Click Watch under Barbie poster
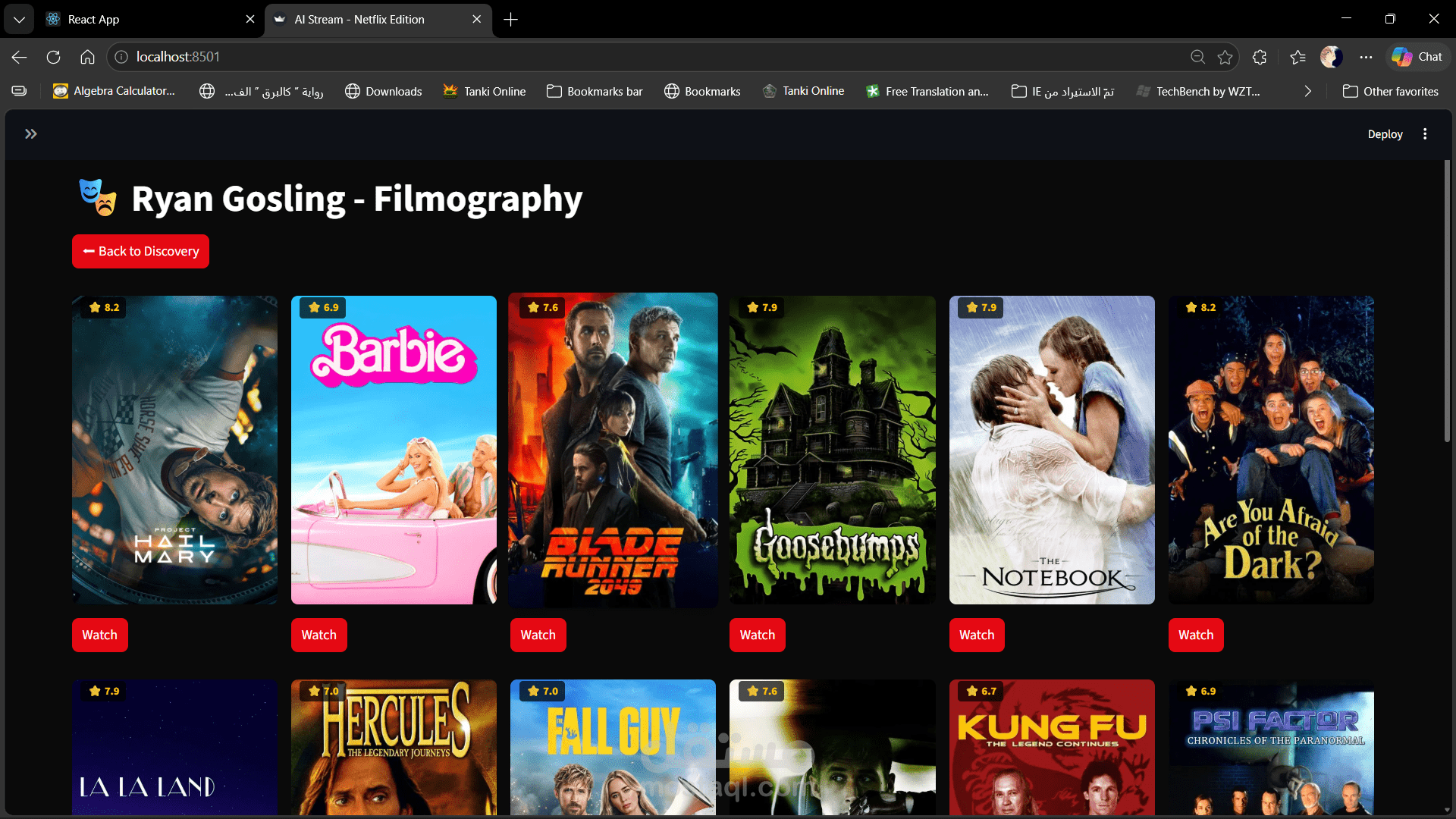This screenshot has height=819, width=1456. click(318, 635)
